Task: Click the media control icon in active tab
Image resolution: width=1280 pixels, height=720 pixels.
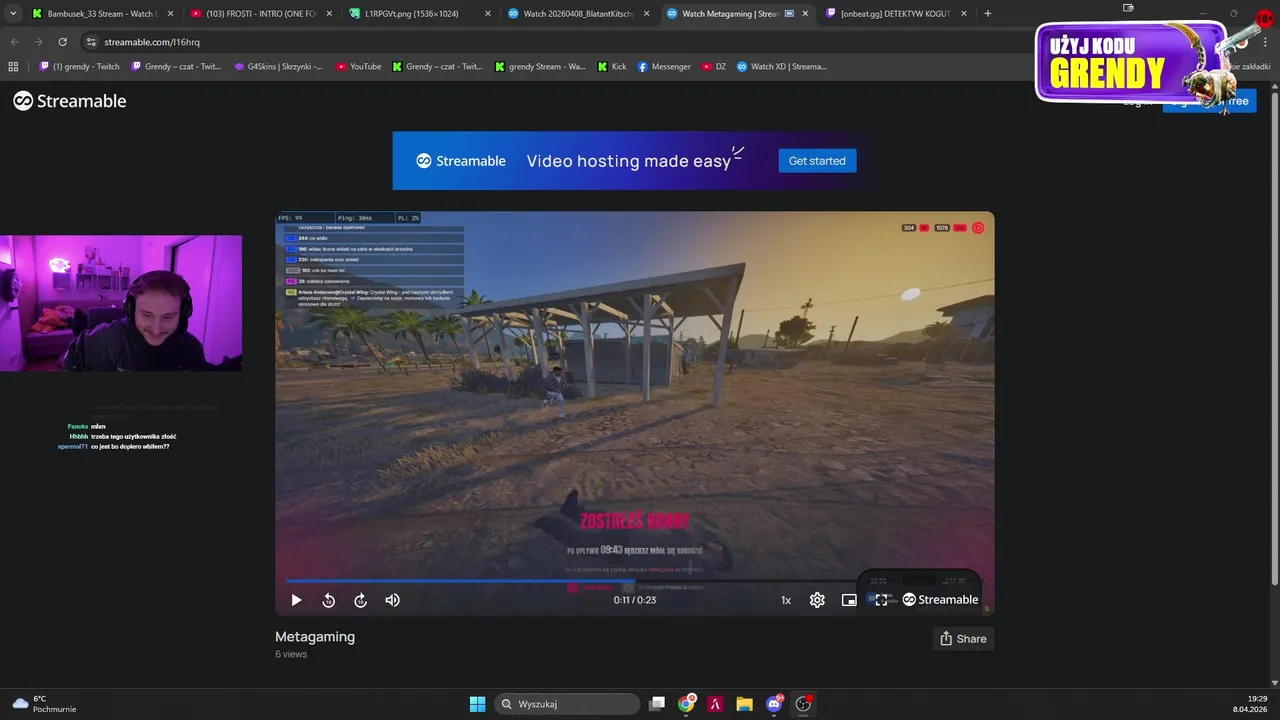Action: pos(790,14)
